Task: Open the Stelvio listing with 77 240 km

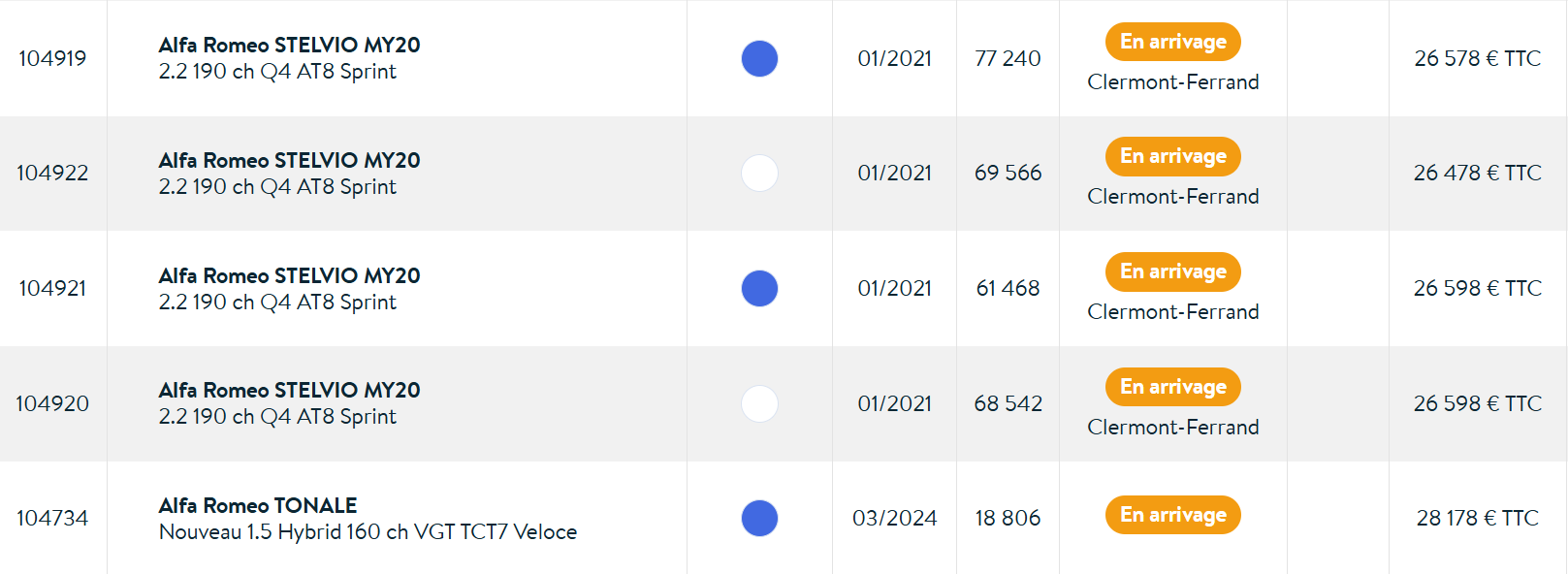Action: [289, 45]
